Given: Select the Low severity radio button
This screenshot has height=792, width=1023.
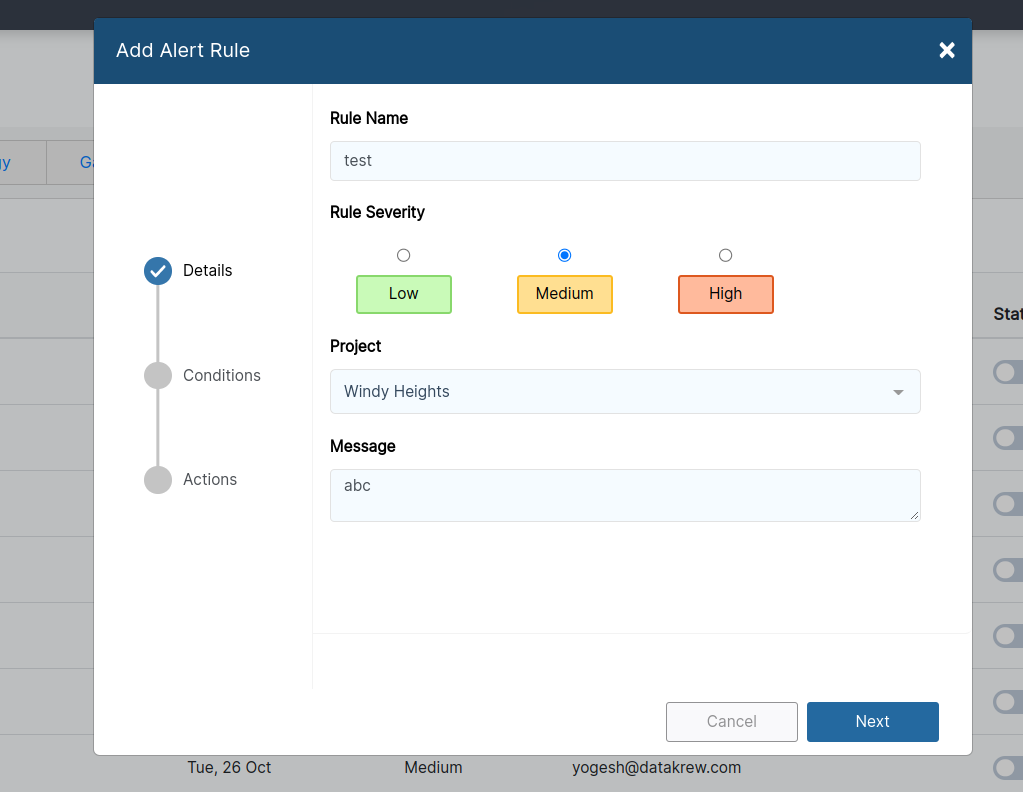Looking at the screenshot, I should pos(403,255).
